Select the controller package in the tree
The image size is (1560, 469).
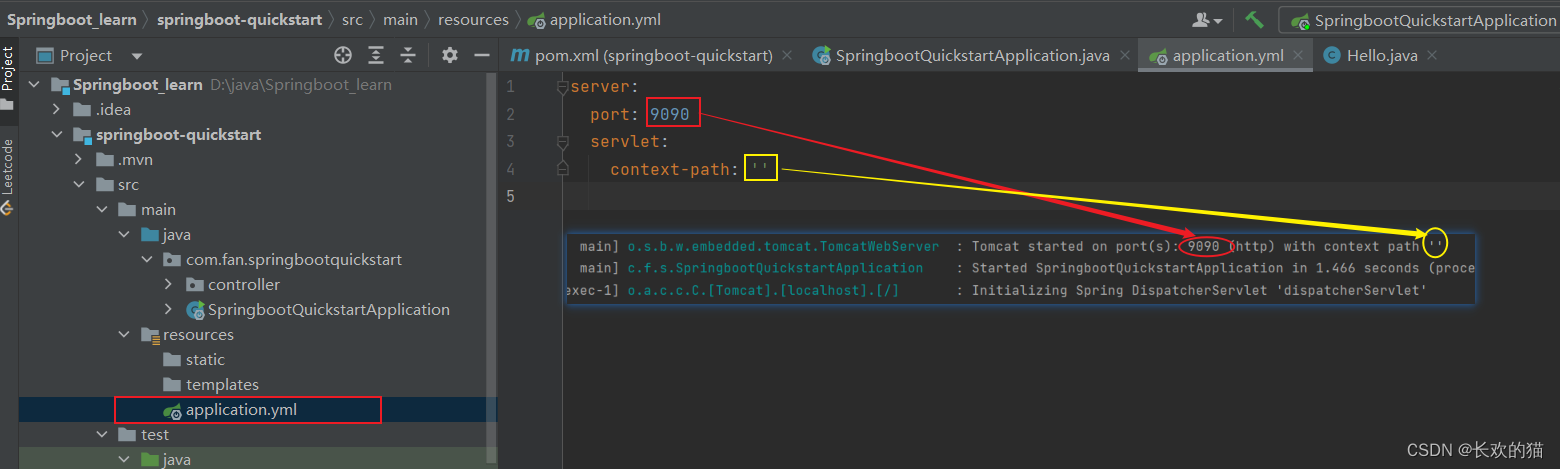pos(244,285)
